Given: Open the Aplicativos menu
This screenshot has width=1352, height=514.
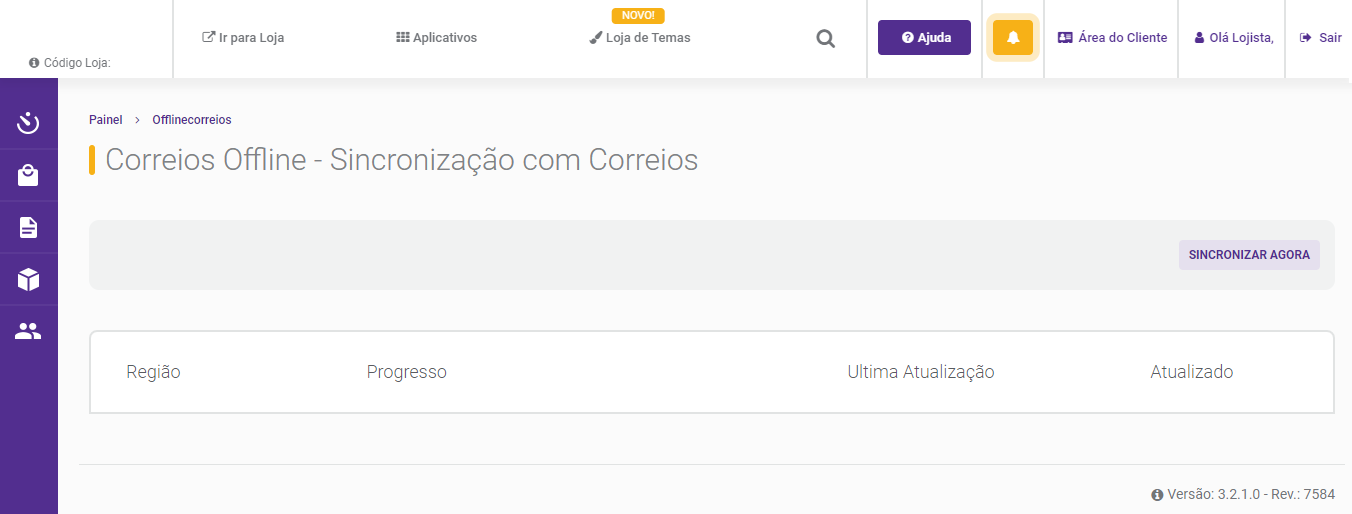Looking at the screenshot, I should click(x=437, y=38).
